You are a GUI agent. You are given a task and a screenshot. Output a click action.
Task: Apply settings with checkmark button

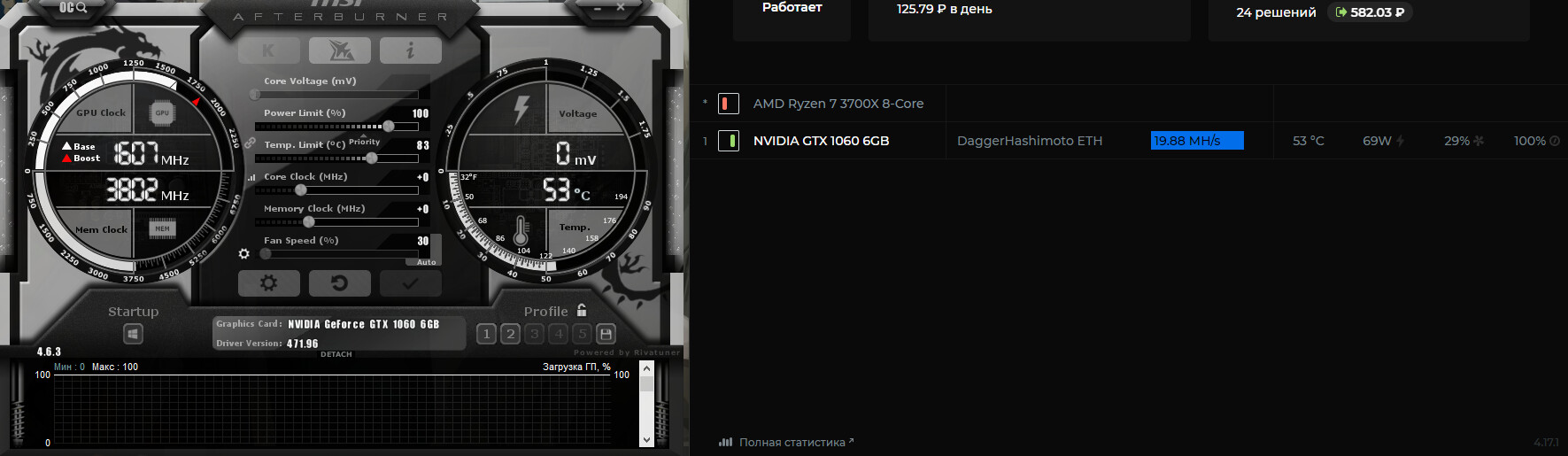(x=410, y=283)
